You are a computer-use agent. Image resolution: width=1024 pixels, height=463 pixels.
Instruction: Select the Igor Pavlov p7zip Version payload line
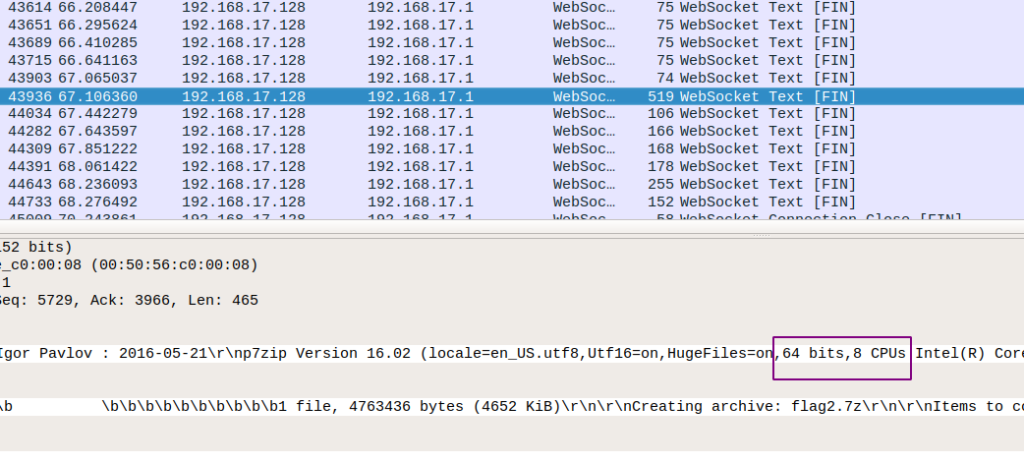click(400, 355)
